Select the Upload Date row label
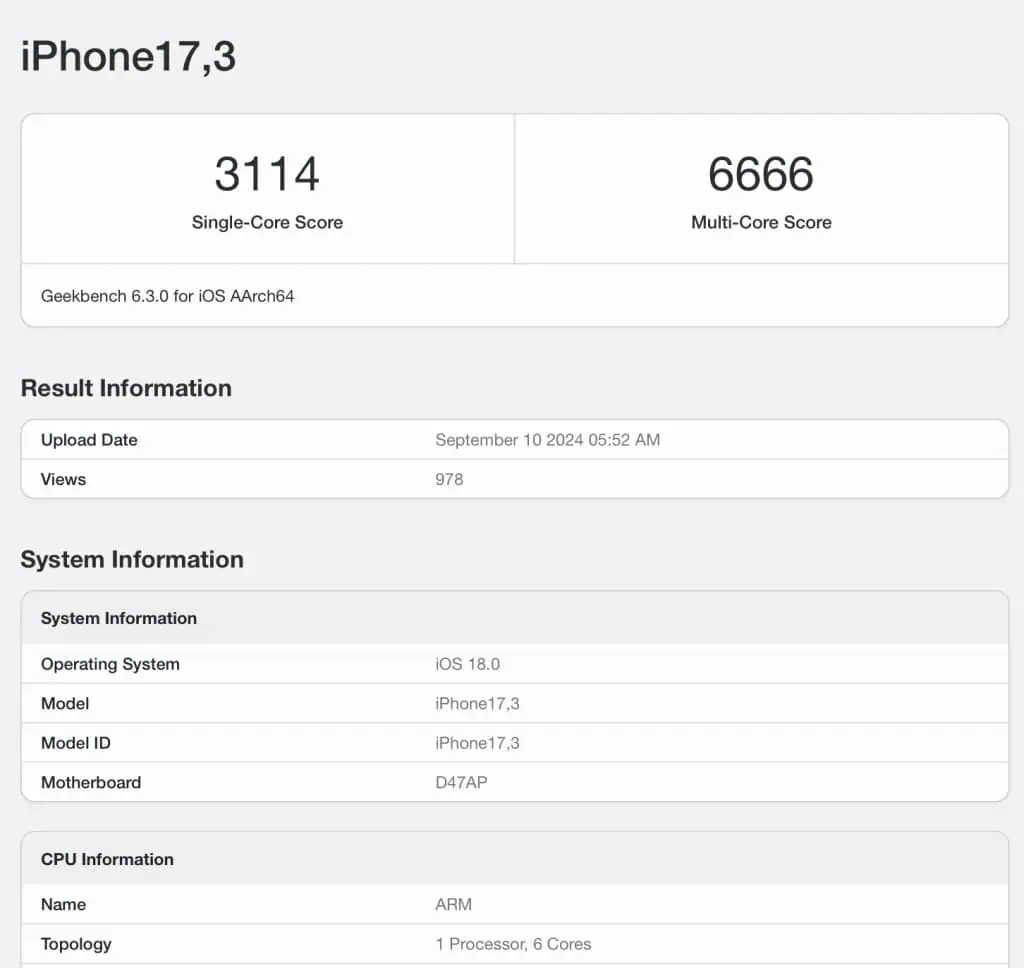Image resolution: width=1024 pixels, height=968 pixels. click(89, 440)
